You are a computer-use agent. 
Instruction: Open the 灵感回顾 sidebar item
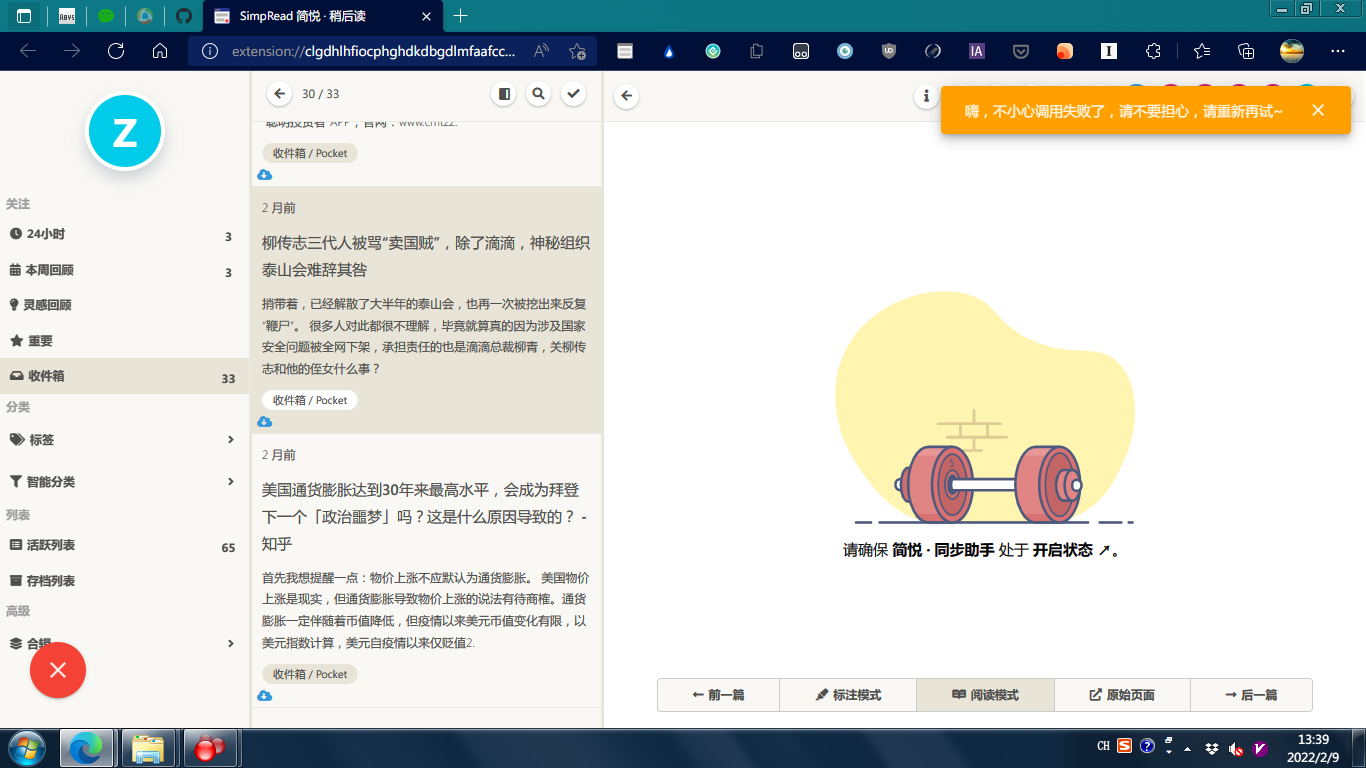point(124,305)
